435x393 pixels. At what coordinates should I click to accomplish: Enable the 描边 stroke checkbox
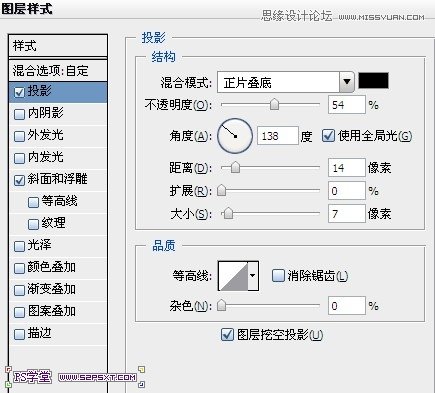(20, 334)
